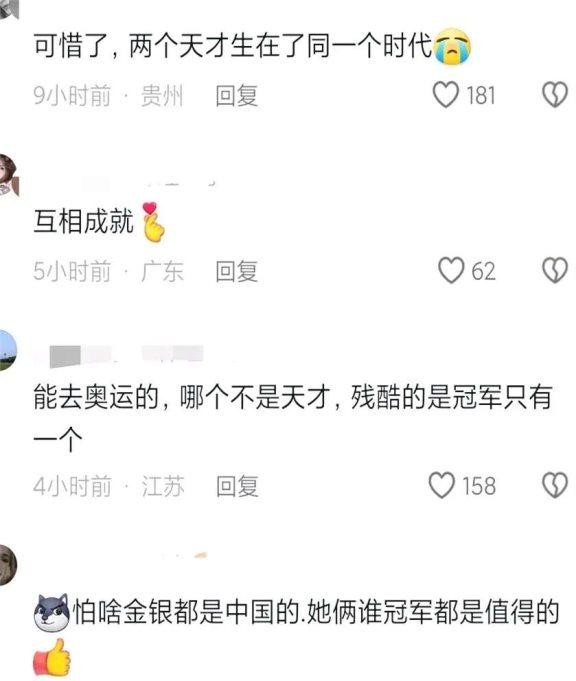
Task: Reply to the 9小时前 Guizhou comment
Action: pyautogui.click(x=237, y=96)
